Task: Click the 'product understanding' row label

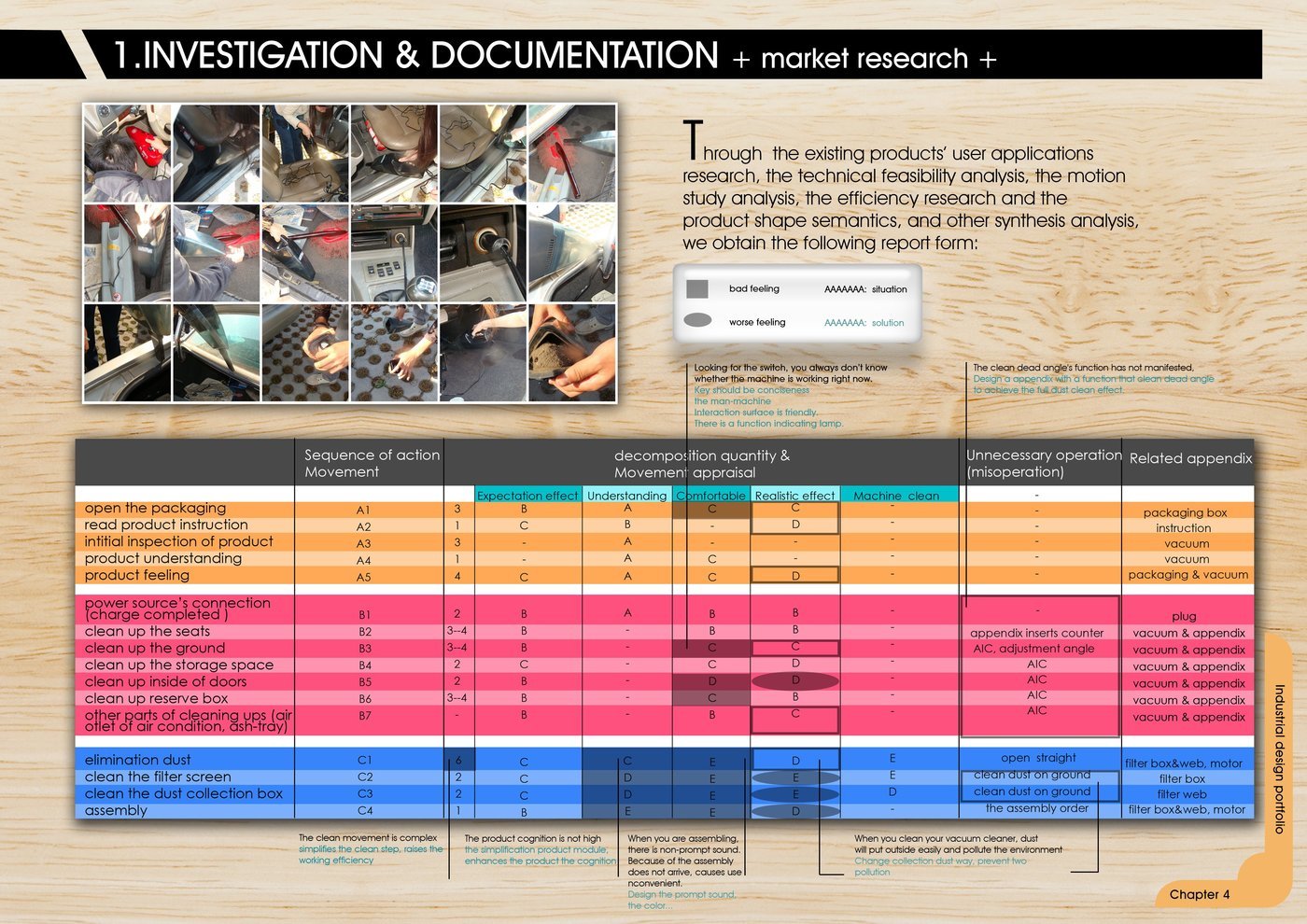Action: (162, 558)
